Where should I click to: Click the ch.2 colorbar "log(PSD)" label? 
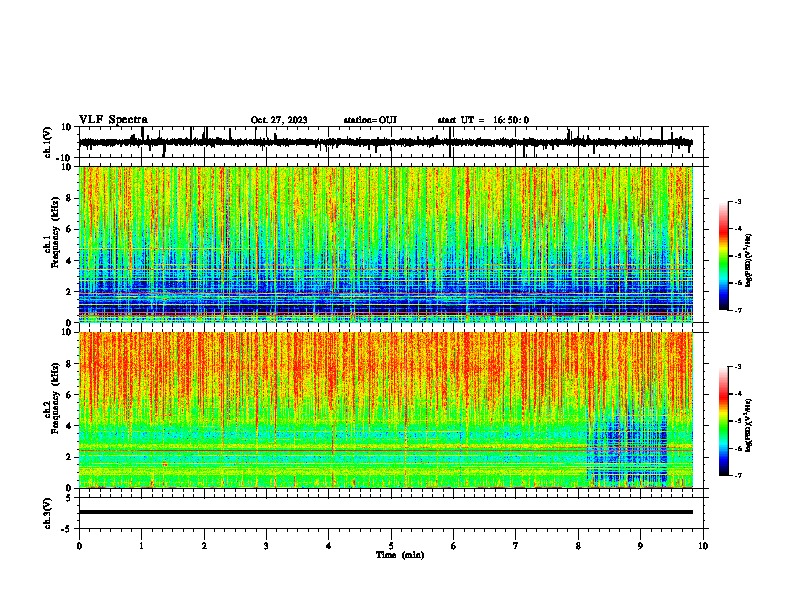coord(748,425)
